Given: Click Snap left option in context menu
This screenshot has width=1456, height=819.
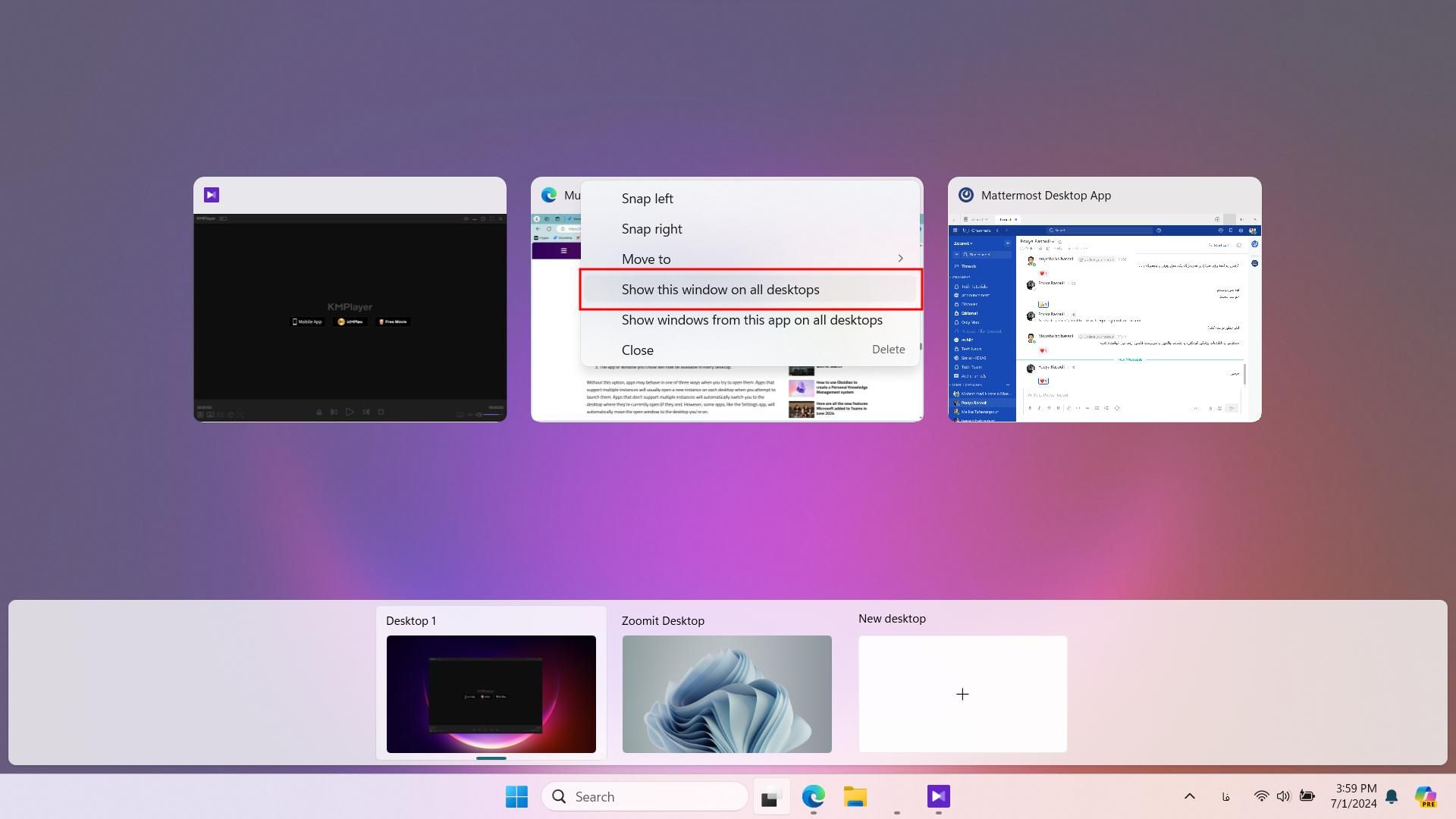Looking at the screenshot, I should pyautogui.click(x=647, y=198).
